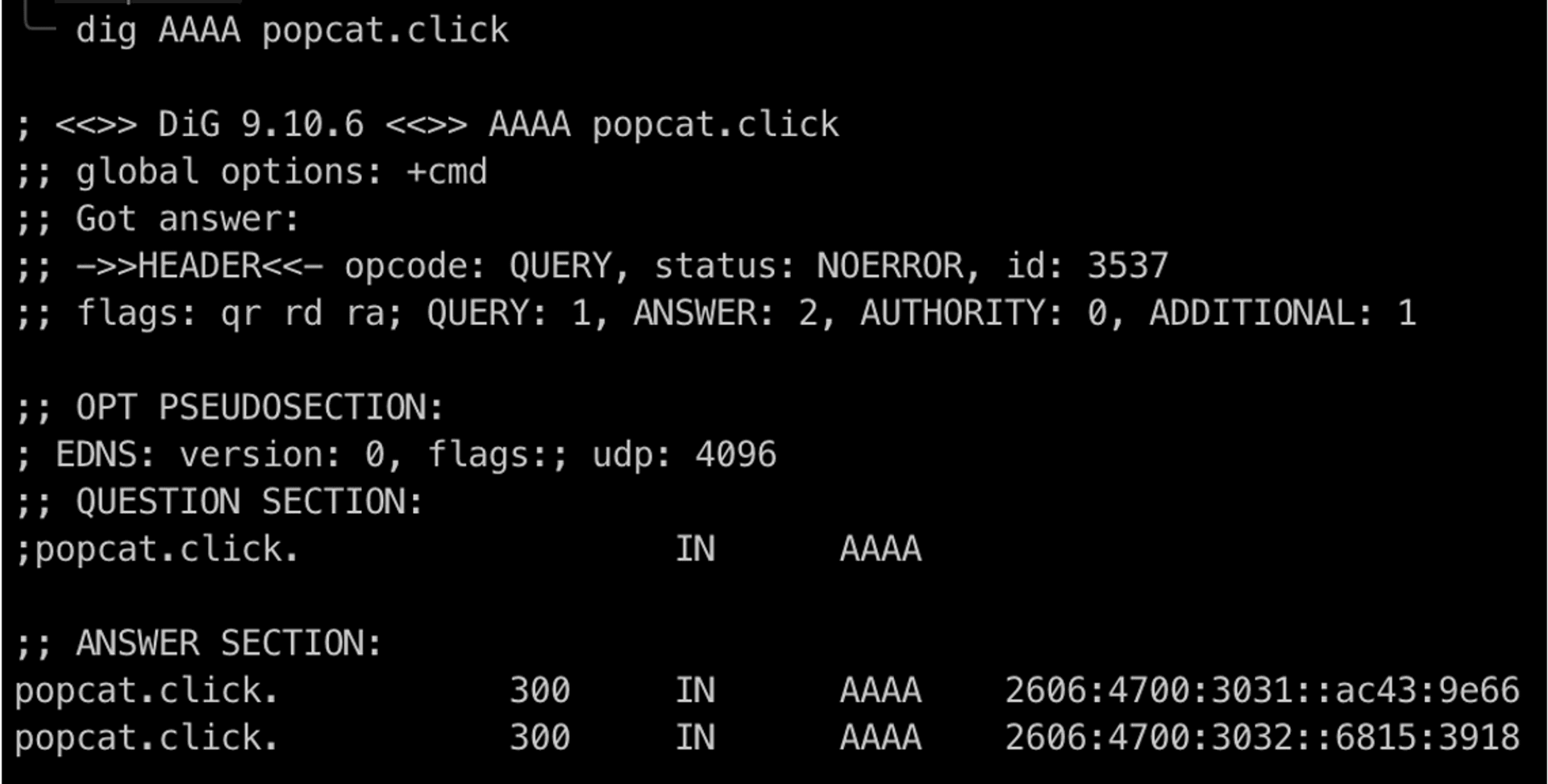Click the udp: 4096 value
Image resolution: width=1548 pixels, height=784 pixels.
(685, 455)
